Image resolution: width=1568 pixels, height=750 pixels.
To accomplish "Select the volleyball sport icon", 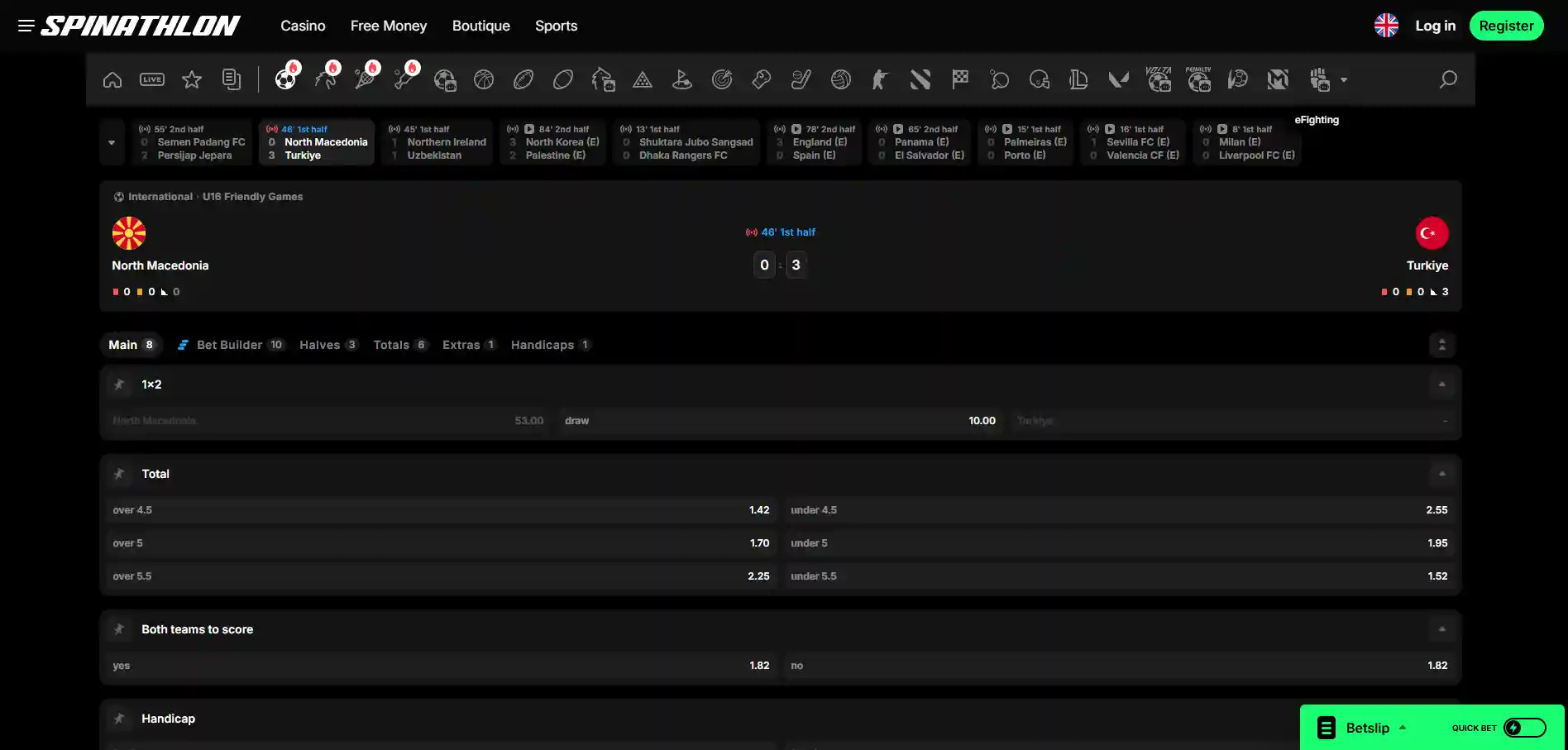I will pos(841,79).
